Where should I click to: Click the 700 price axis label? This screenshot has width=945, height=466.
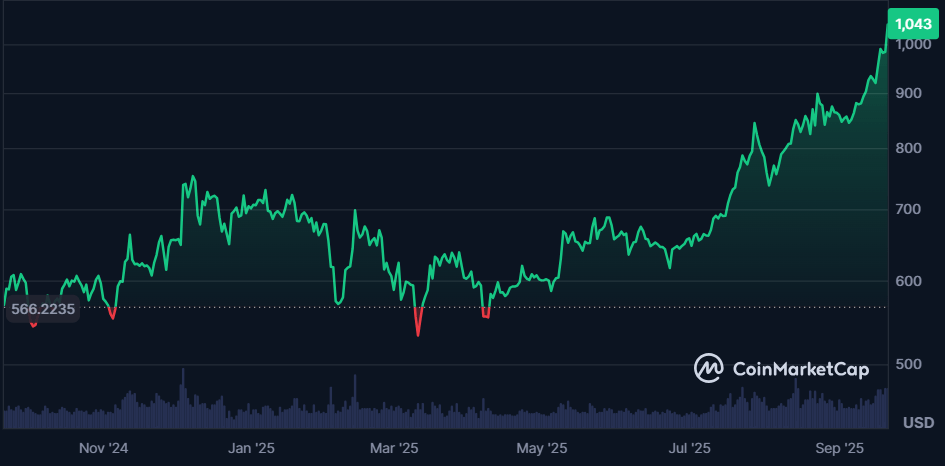[908, 209]
